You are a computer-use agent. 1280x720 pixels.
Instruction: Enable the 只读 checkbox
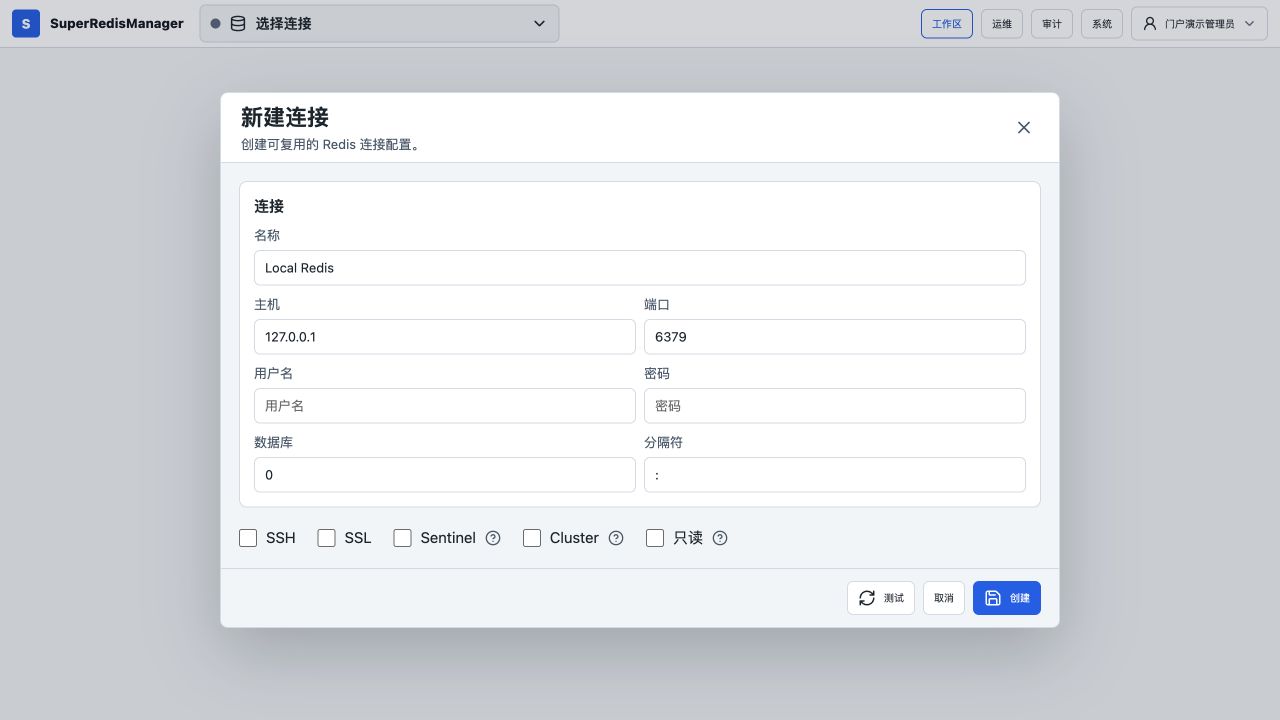pos(655,538)
